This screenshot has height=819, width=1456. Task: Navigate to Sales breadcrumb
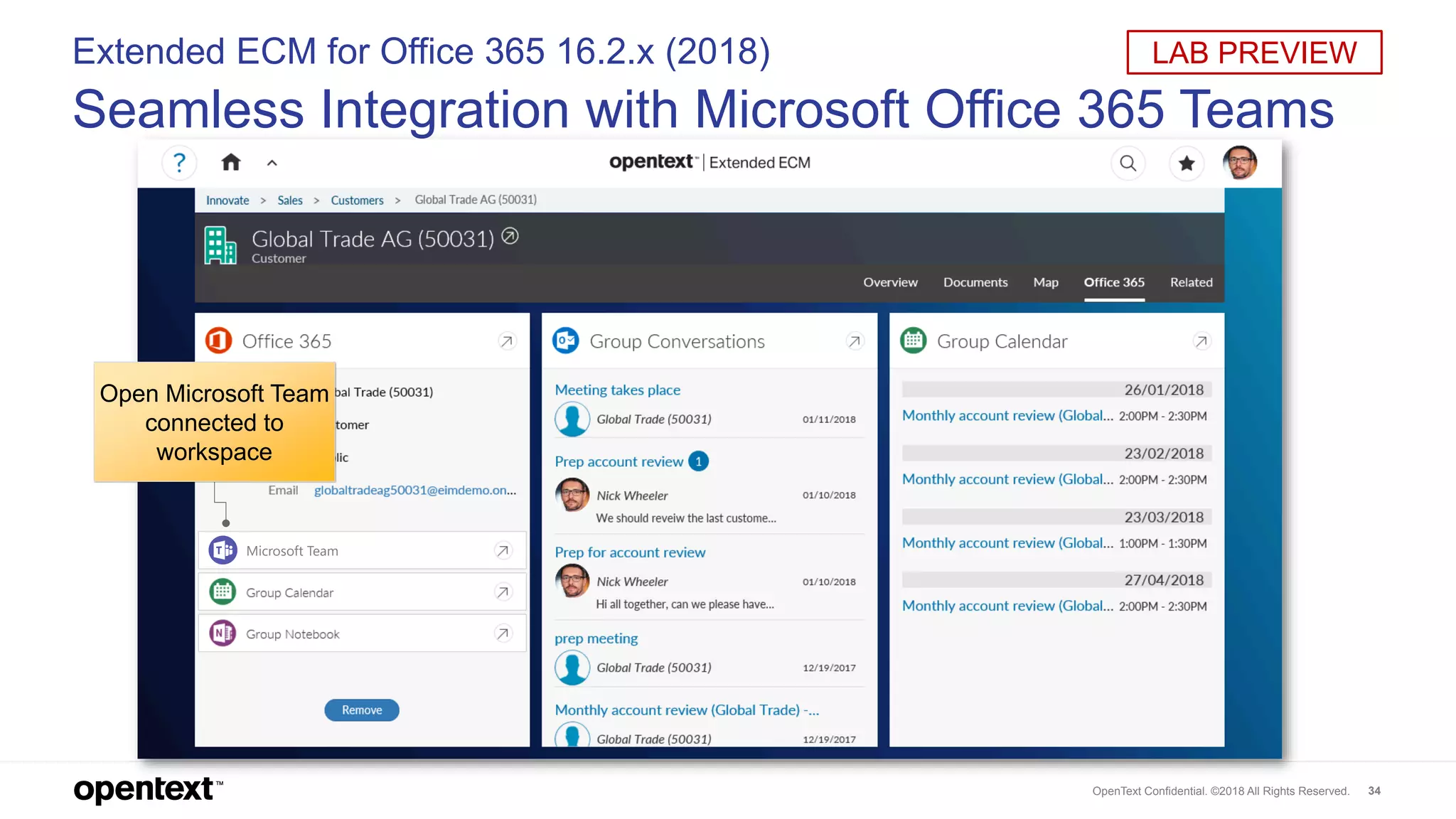290,200
